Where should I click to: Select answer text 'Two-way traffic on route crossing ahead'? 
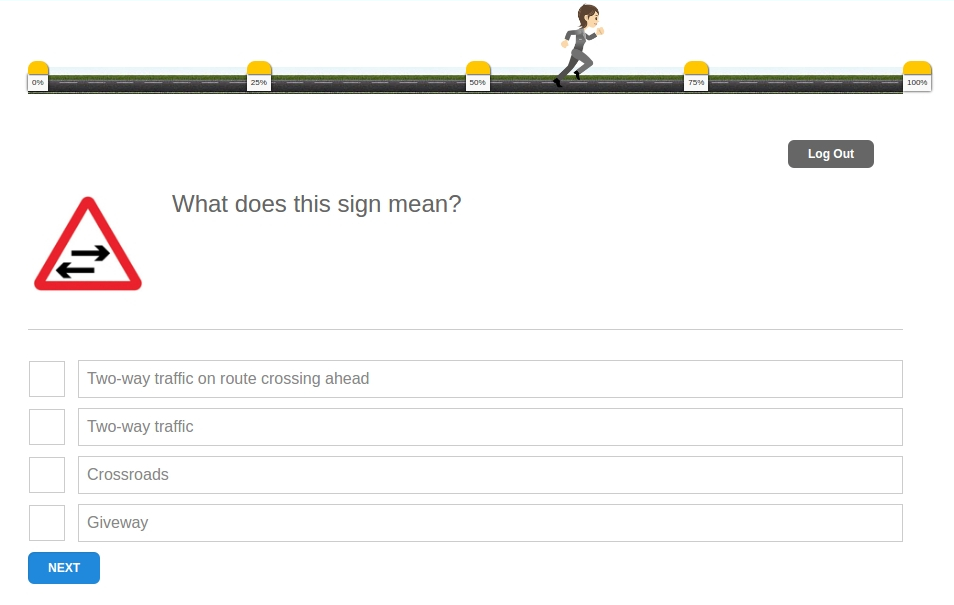click(228, 379)
